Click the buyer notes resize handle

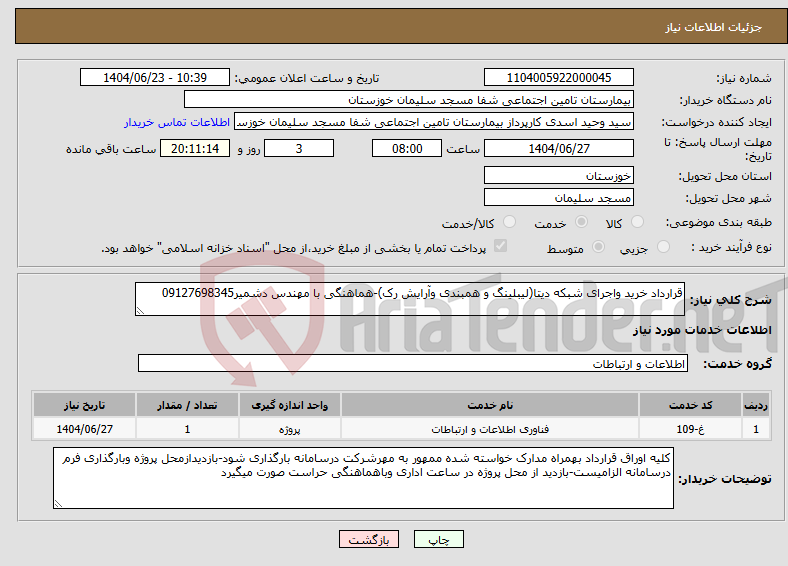[58, 503]
